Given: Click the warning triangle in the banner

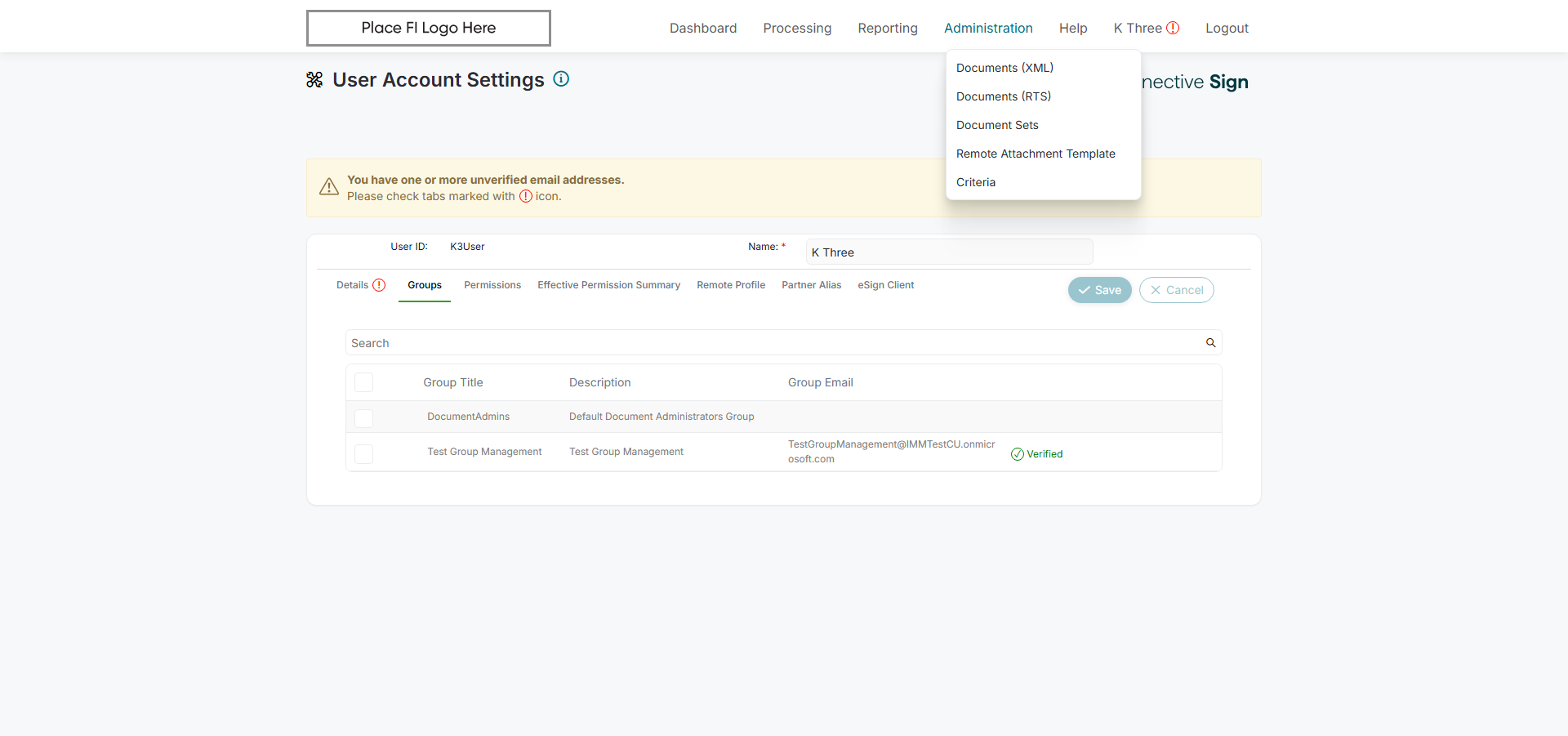Looking at the screenshot, I should (329, 187).
